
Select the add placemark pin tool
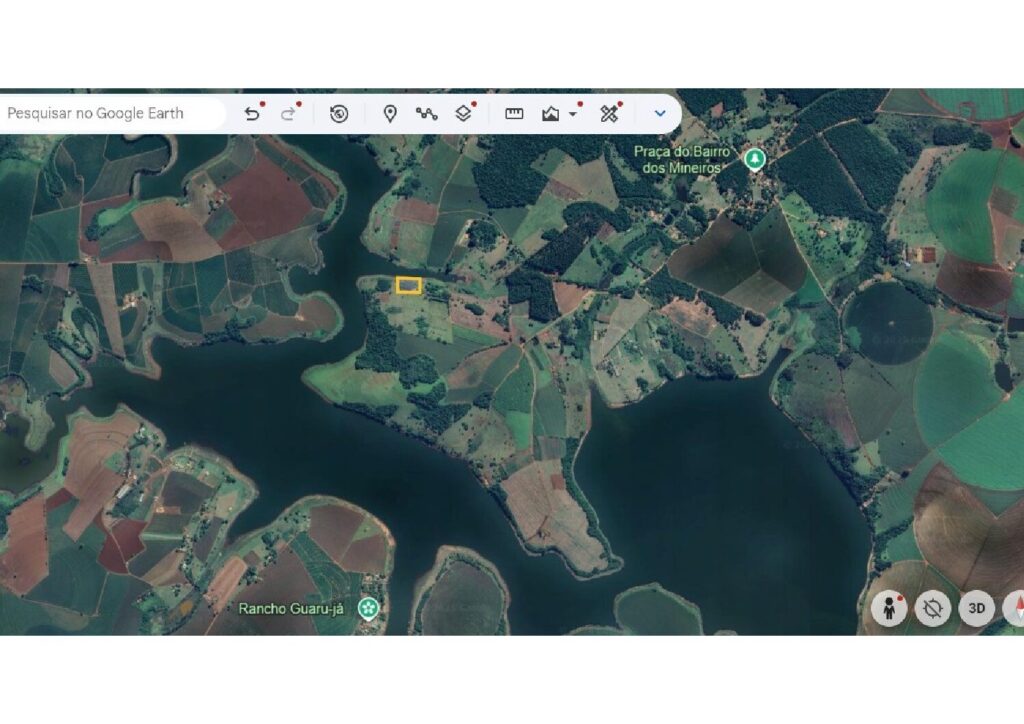tap(390, 114)
